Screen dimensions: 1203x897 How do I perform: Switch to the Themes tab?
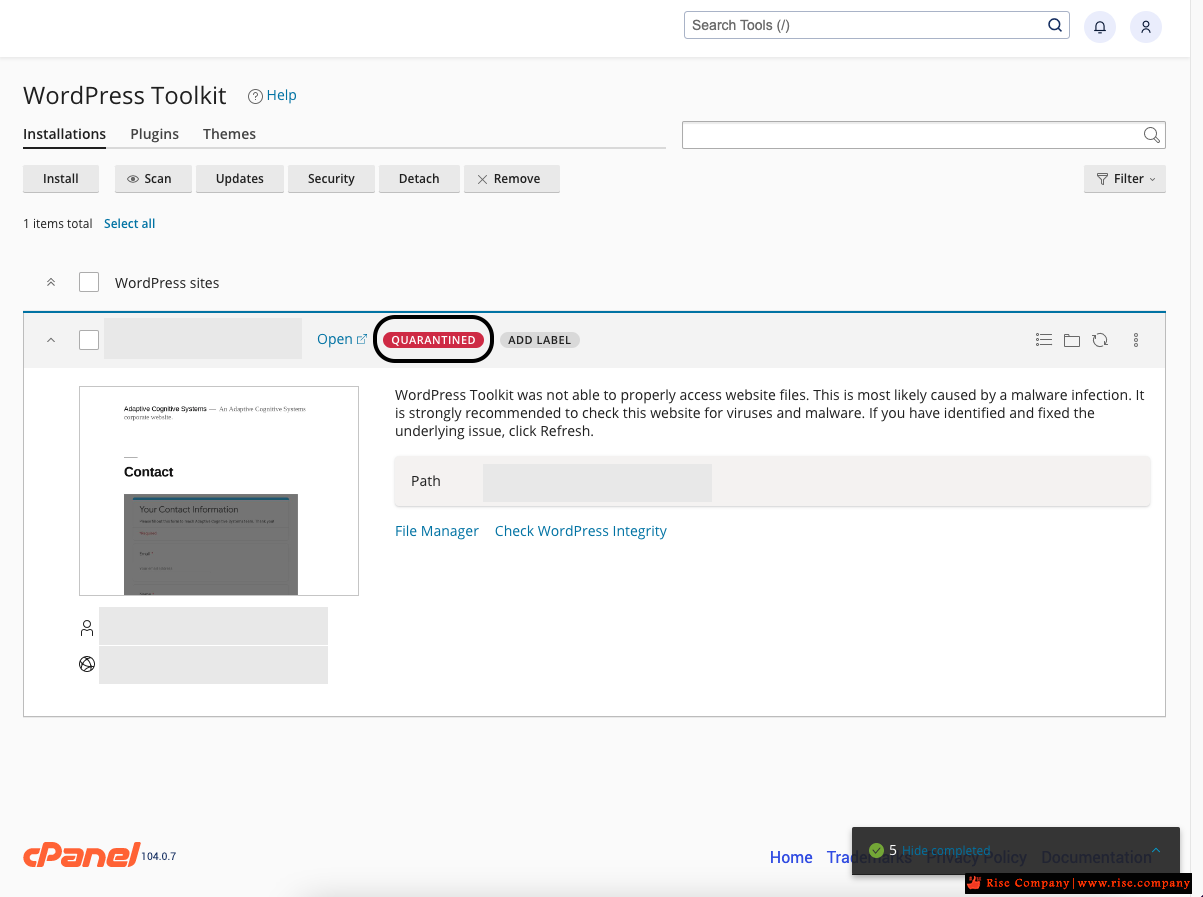click(x=229, y=134)
